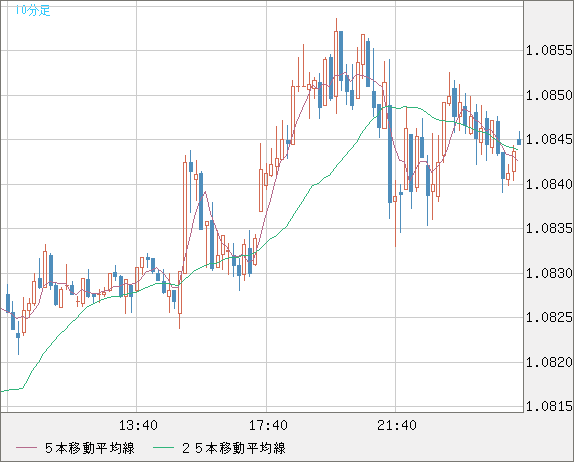Click the 25本移動平均線 legend label

coord(234,448)
